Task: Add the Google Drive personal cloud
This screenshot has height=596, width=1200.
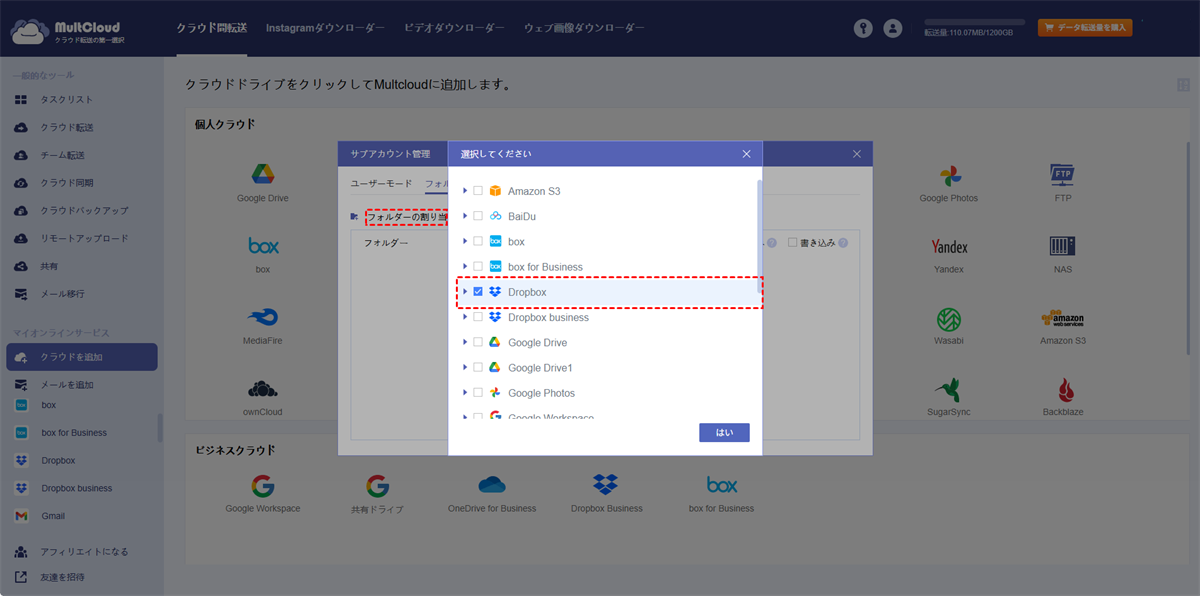Action: tap(263, 182)
